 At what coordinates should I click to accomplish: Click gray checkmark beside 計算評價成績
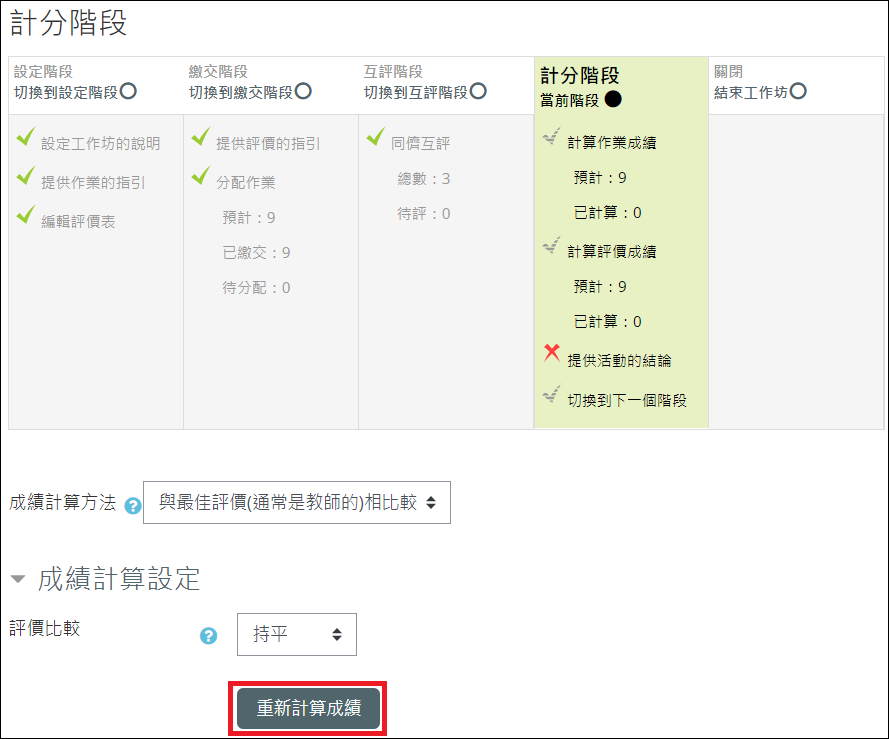click(552, 246)
